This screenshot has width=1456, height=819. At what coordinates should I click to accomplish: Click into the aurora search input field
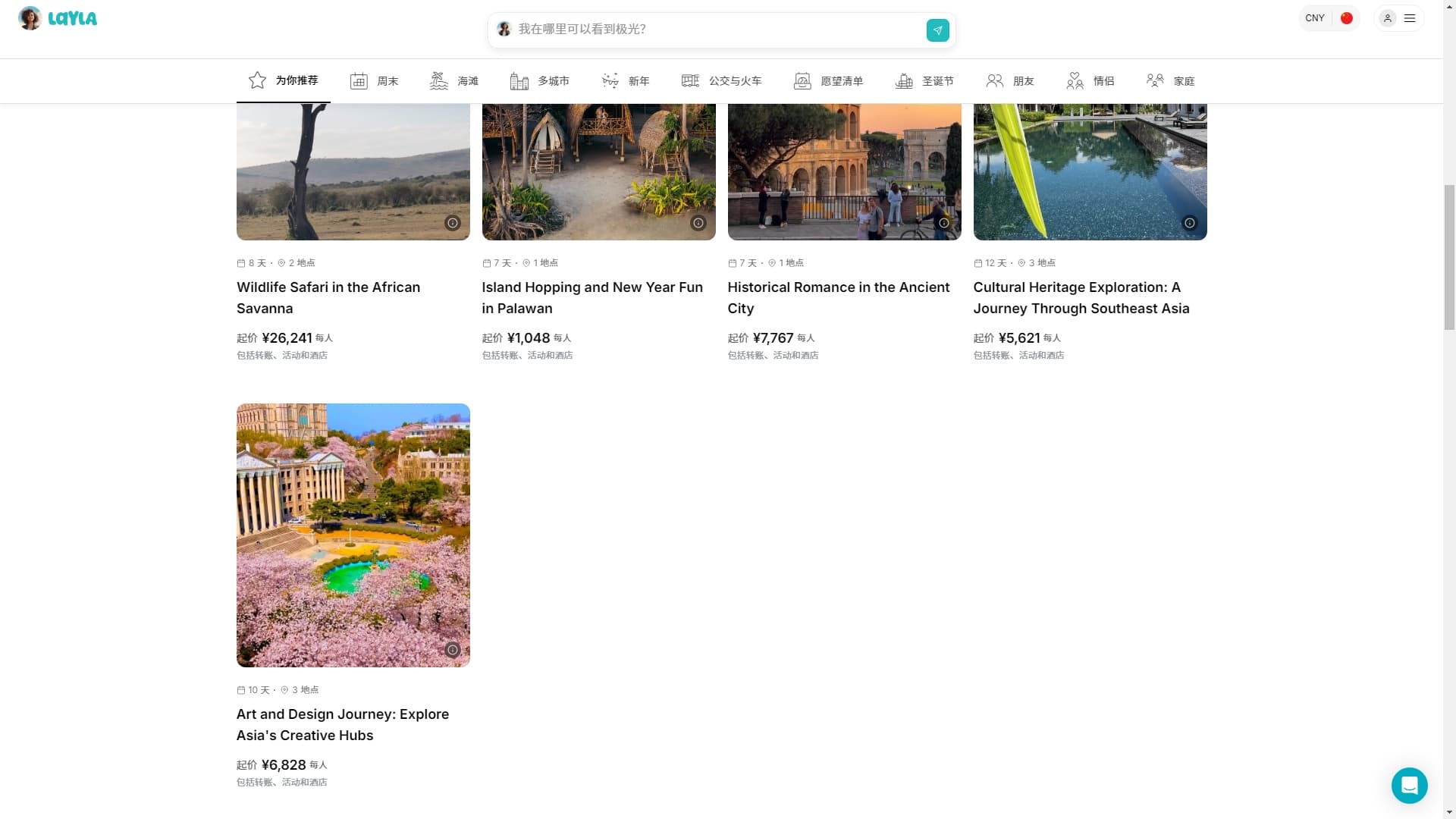[717, 30]
